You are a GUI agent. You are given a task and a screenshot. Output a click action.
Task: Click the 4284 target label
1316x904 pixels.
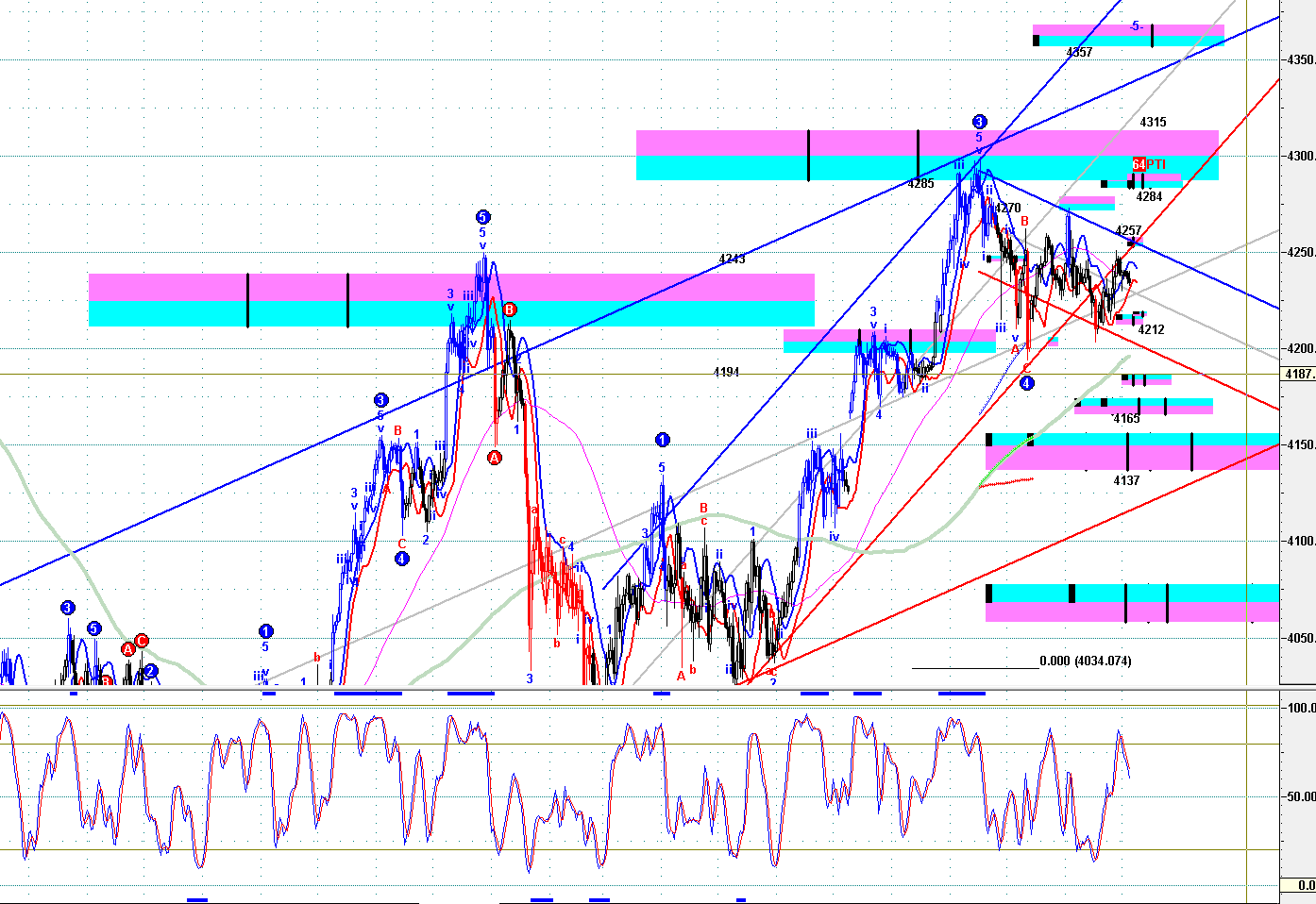1149,197
